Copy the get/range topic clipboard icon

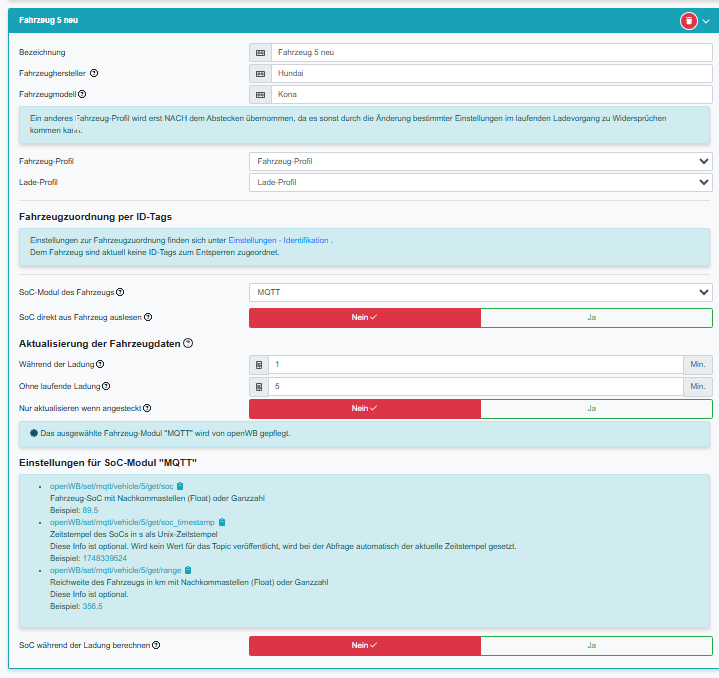click(187, 570)
